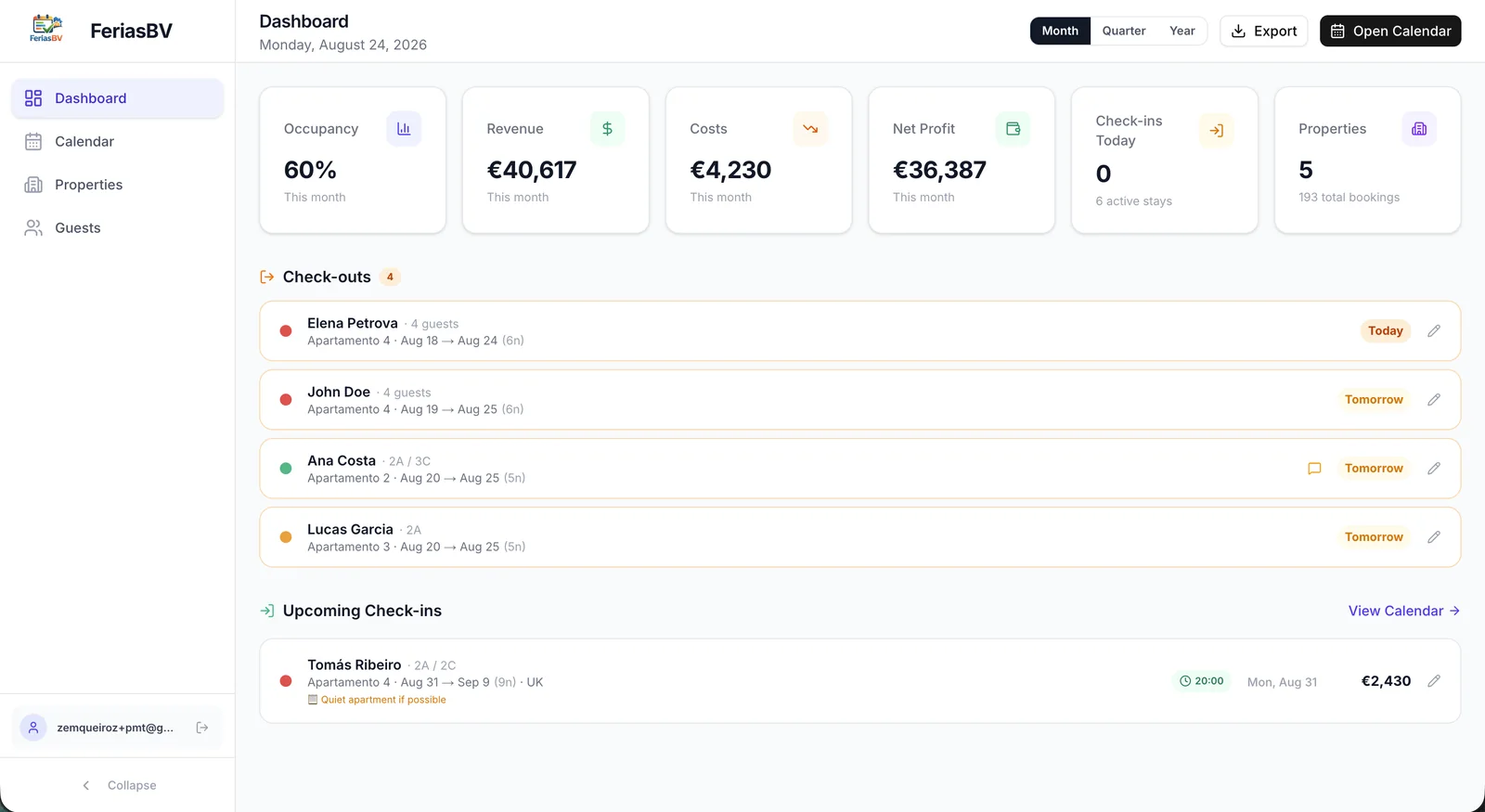Open Guests from the sidebar
Screen dimensions: 1485x812
(x=118, y=227)
